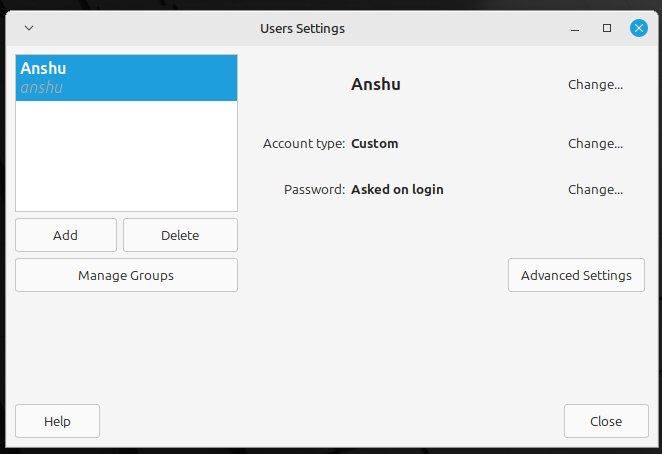Maximize the Users Settings window
The width and height of the screenshot is (662, 454).
[607, 28]
